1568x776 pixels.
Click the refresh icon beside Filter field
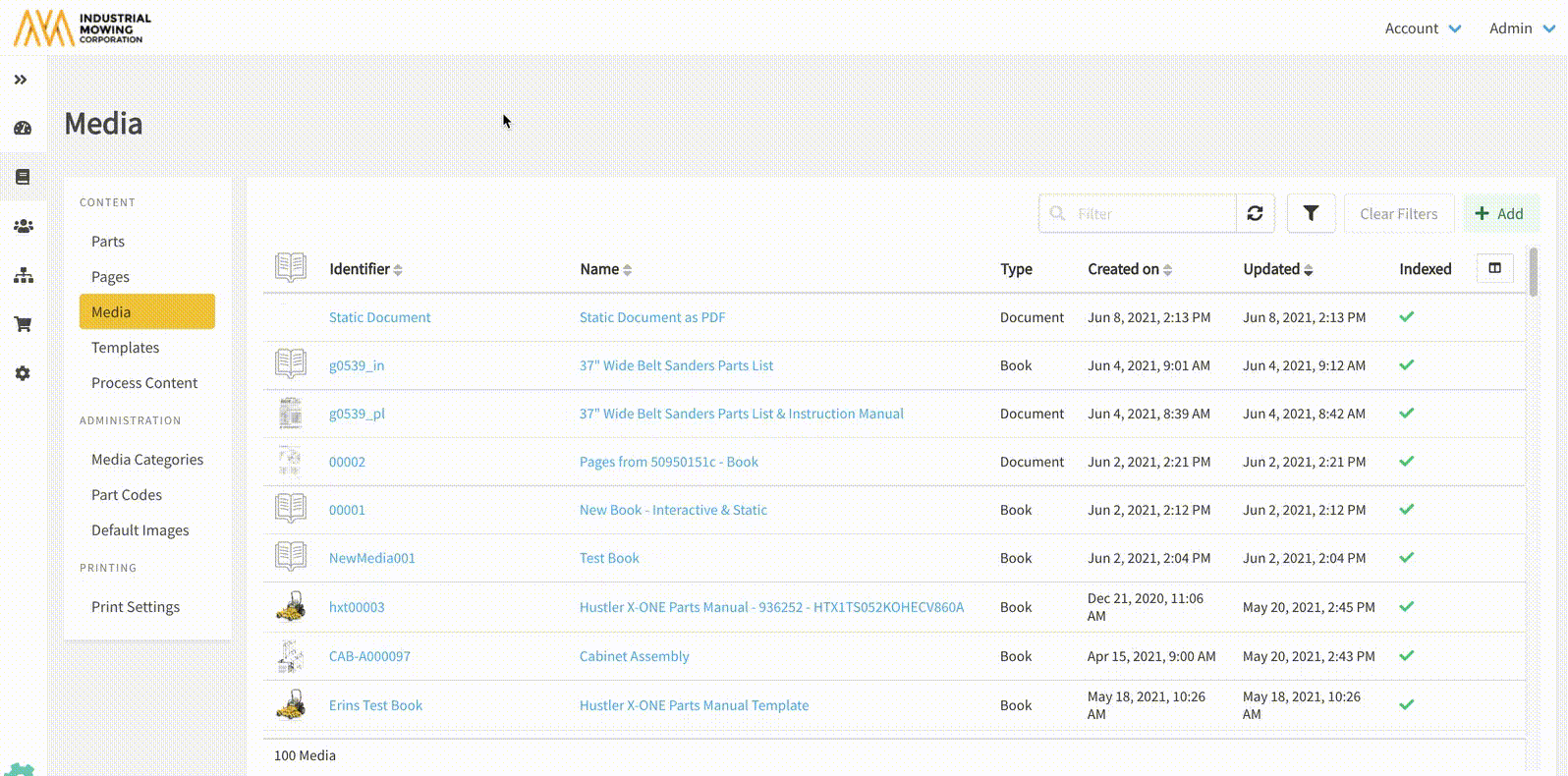tap(1255, 213)
